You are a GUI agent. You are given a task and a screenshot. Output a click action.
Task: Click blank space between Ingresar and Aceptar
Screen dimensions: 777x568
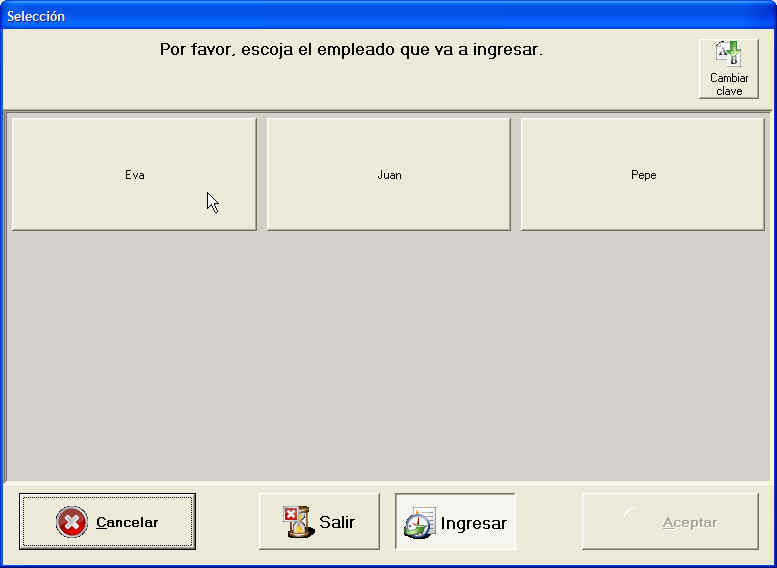(548, 522)
